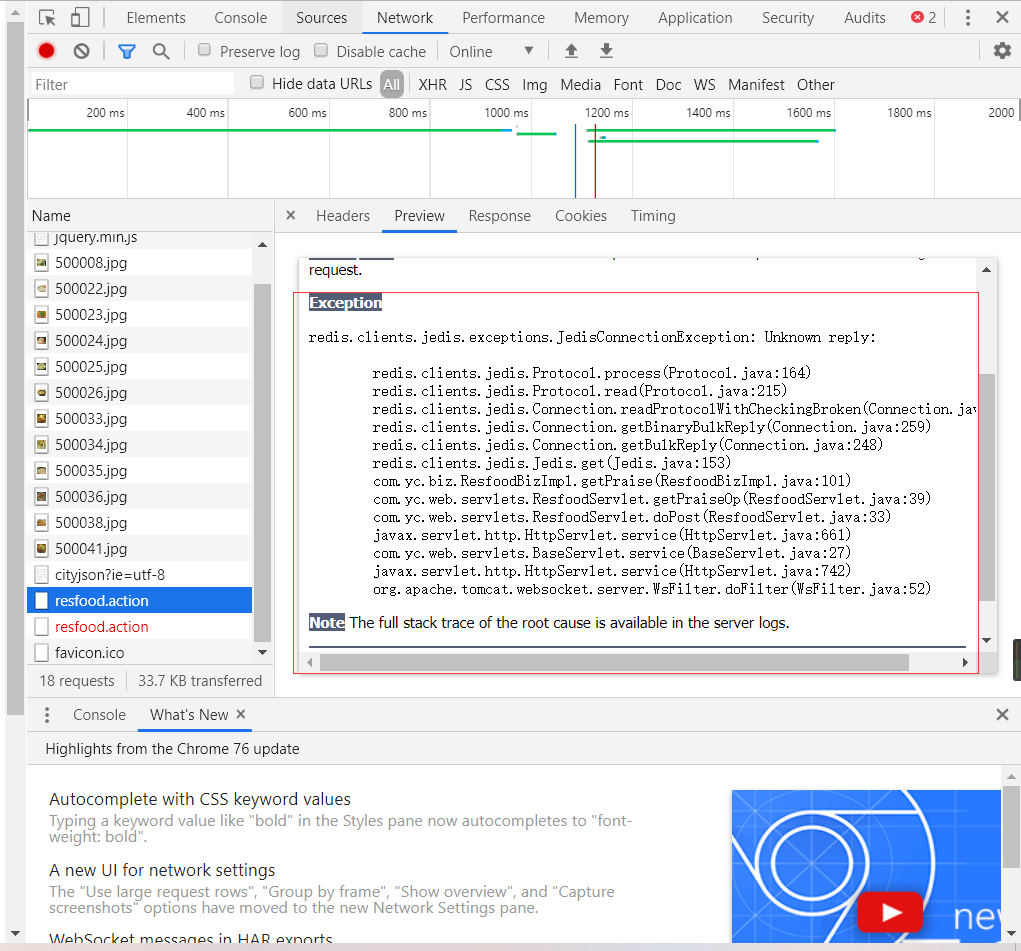Show request Timing tab

pos(652,216)
